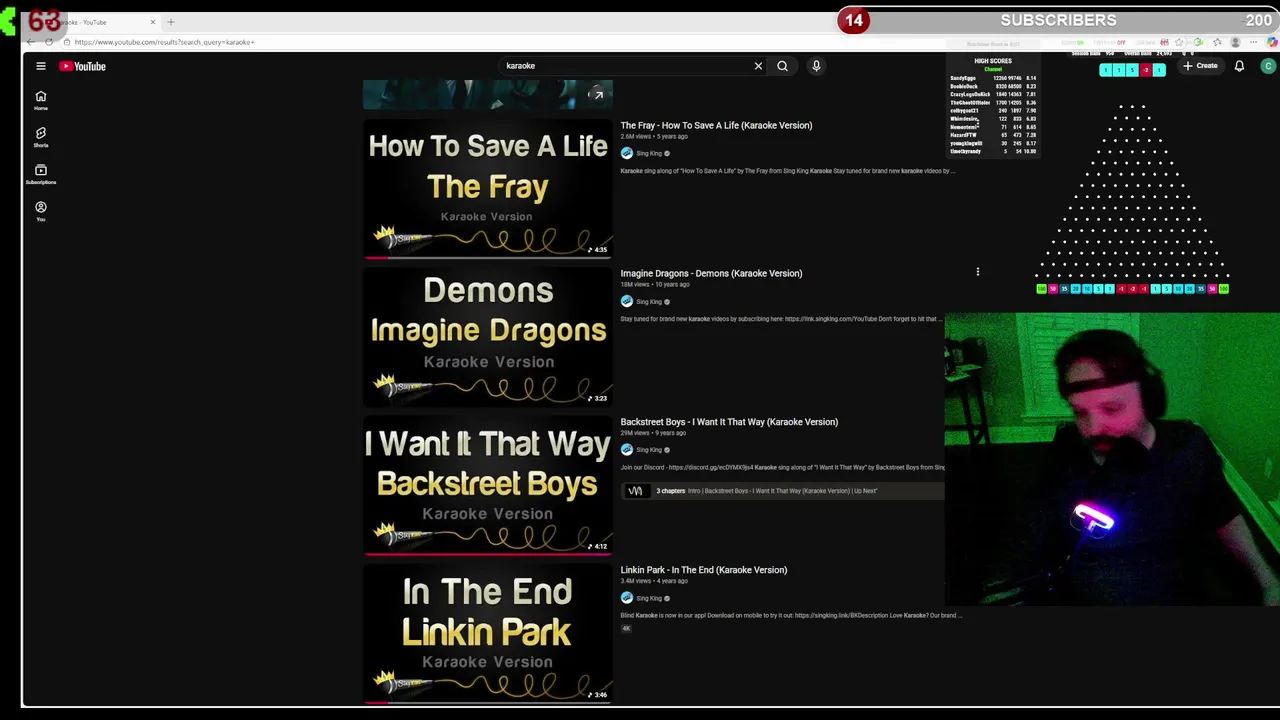
Task: Click '29M views • 9 years ago' text
Action: (x=653, y=433)
